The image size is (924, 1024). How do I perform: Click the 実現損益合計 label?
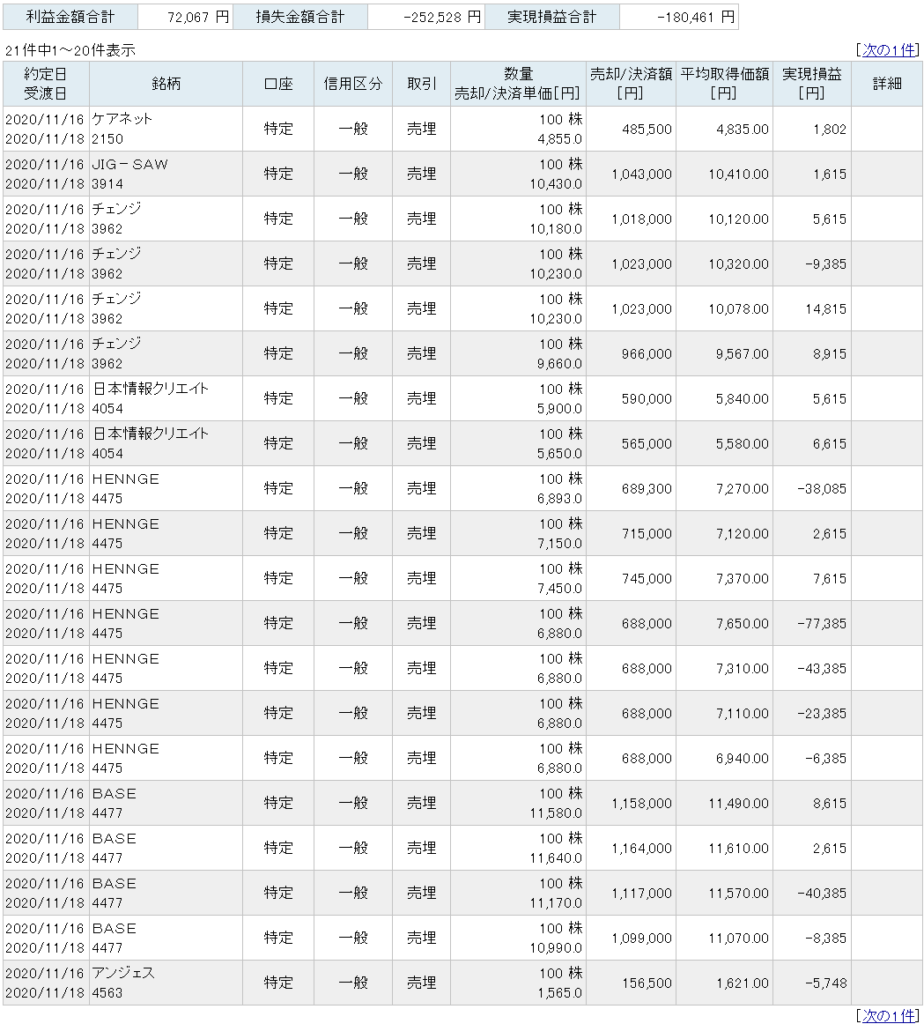click(x=552, y=17)
